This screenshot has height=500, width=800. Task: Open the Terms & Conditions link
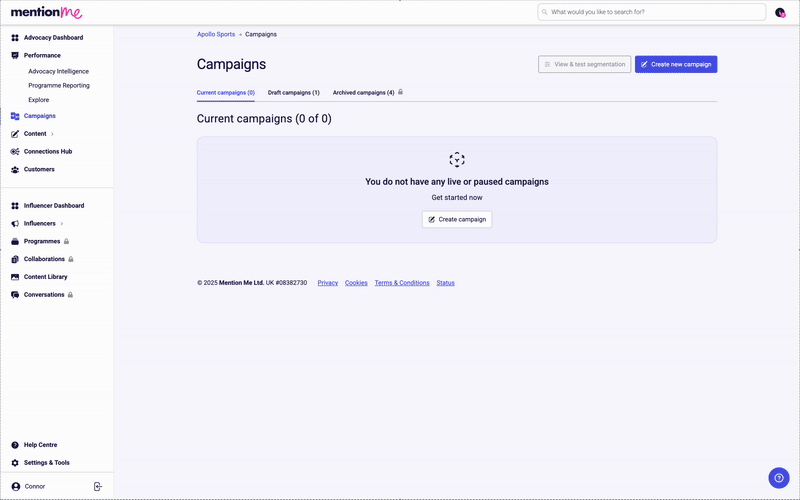click(x=402, y=283)
